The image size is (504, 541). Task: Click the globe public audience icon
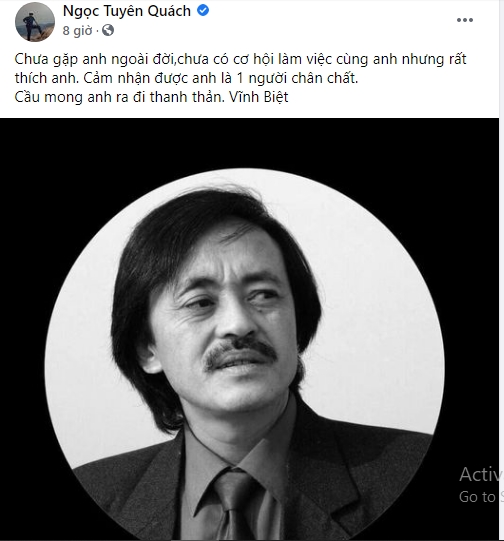coord(108,30)
